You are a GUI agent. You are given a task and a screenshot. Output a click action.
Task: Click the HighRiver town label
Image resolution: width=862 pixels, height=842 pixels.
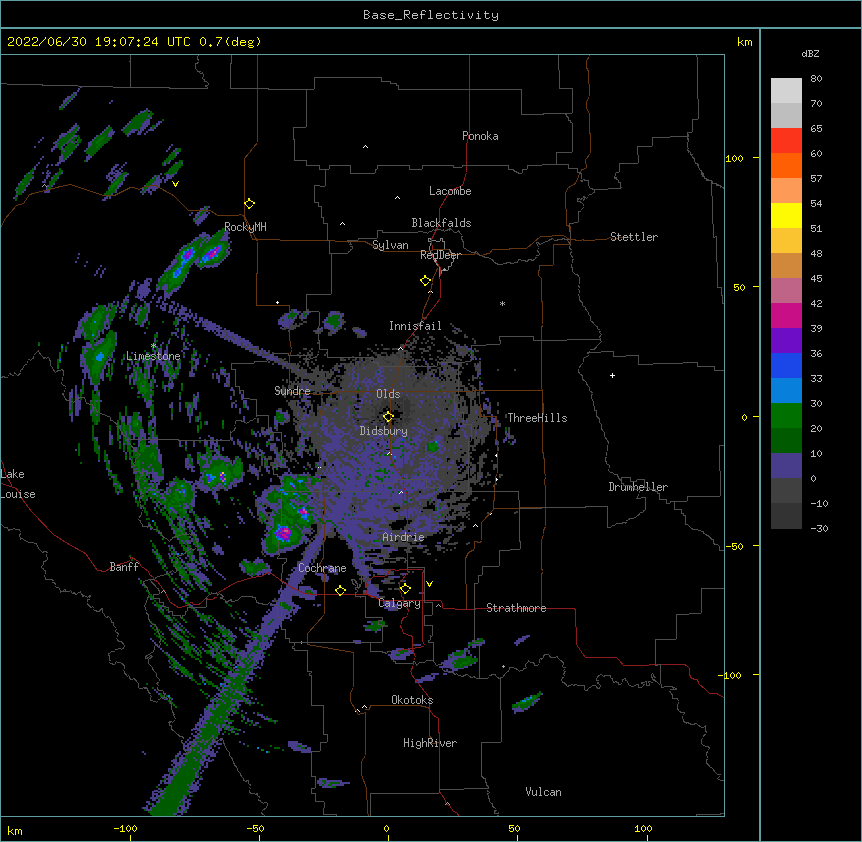pyautogui.click(x=430, y=743)
